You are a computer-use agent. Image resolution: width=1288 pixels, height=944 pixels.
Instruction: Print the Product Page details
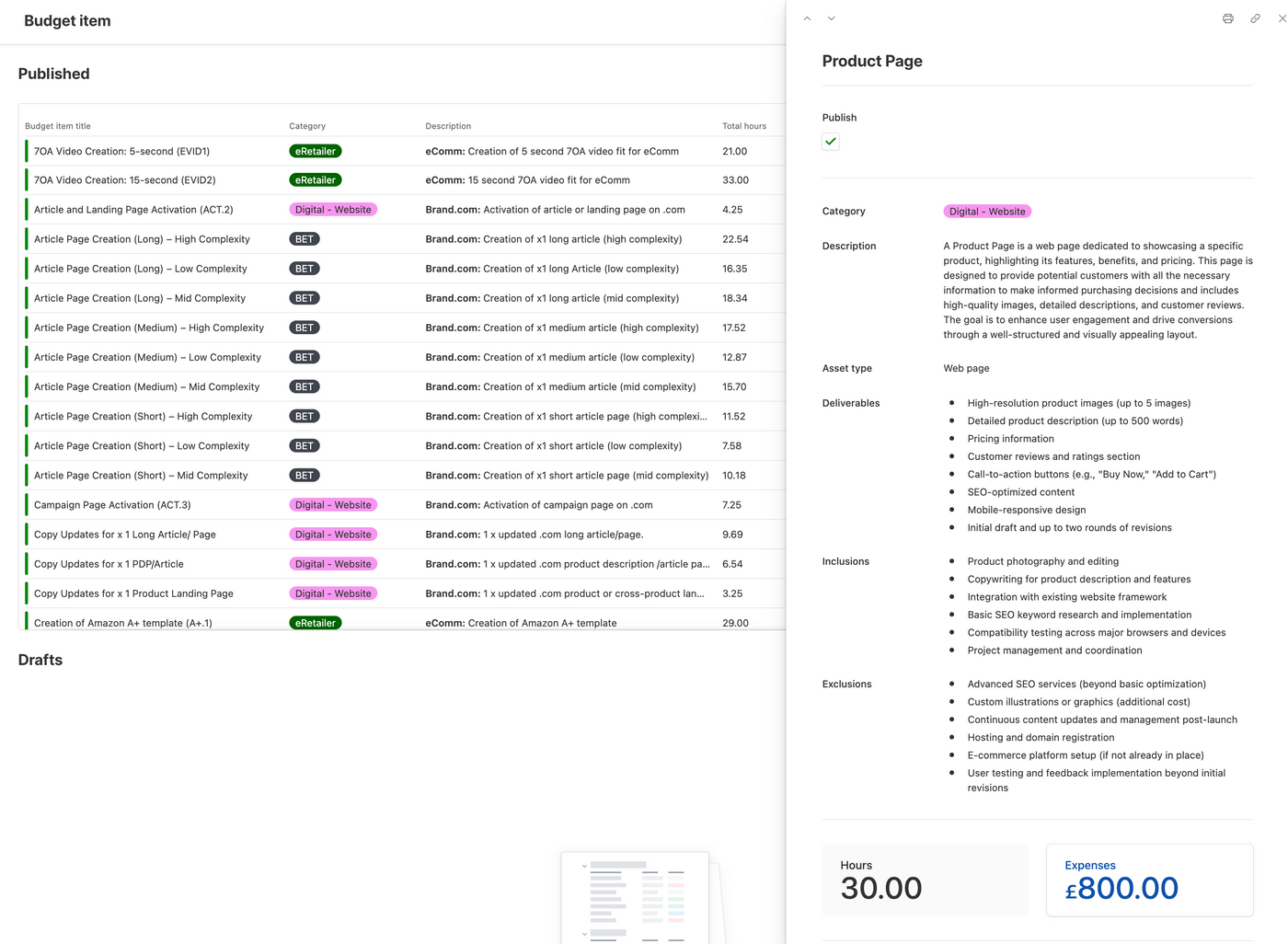click(1227, 18)
